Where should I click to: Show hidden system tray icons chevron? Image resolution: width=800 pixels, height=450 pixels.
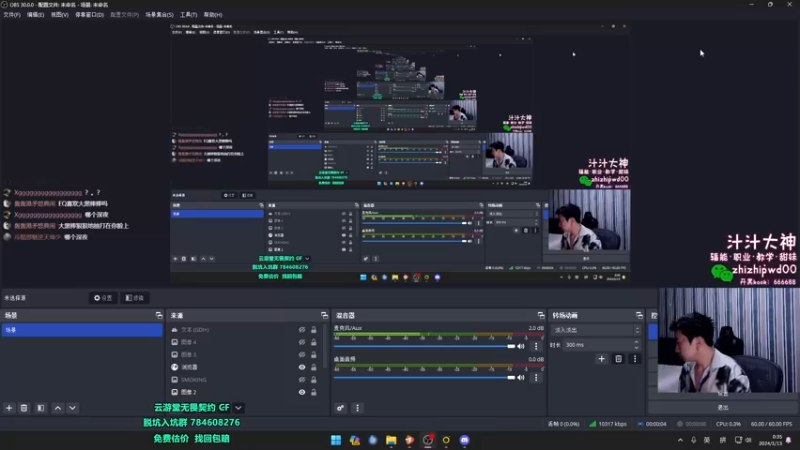(680, 440)
